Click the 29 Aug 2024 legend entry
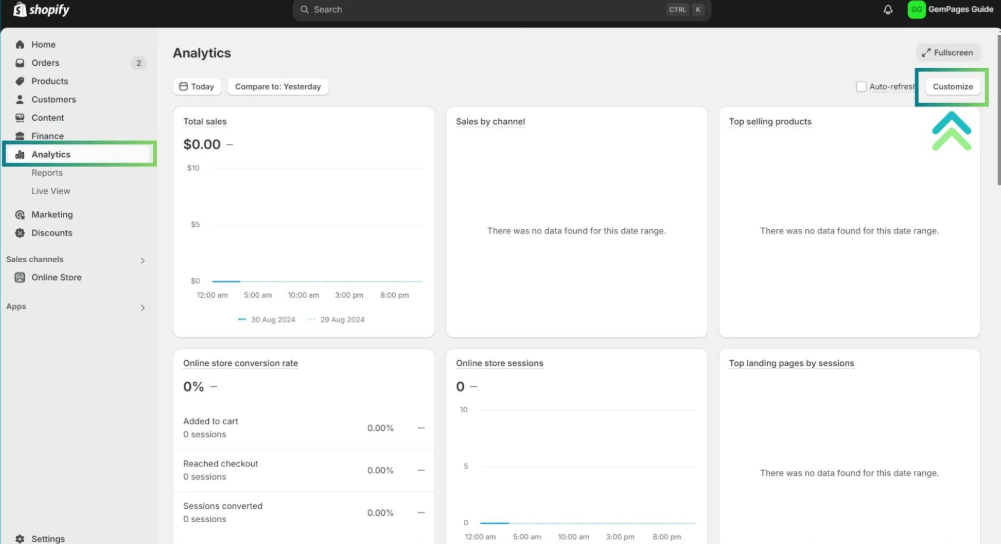Viewport: 1001px width, 544px height. pyautogui.click(x=336, y=320)
